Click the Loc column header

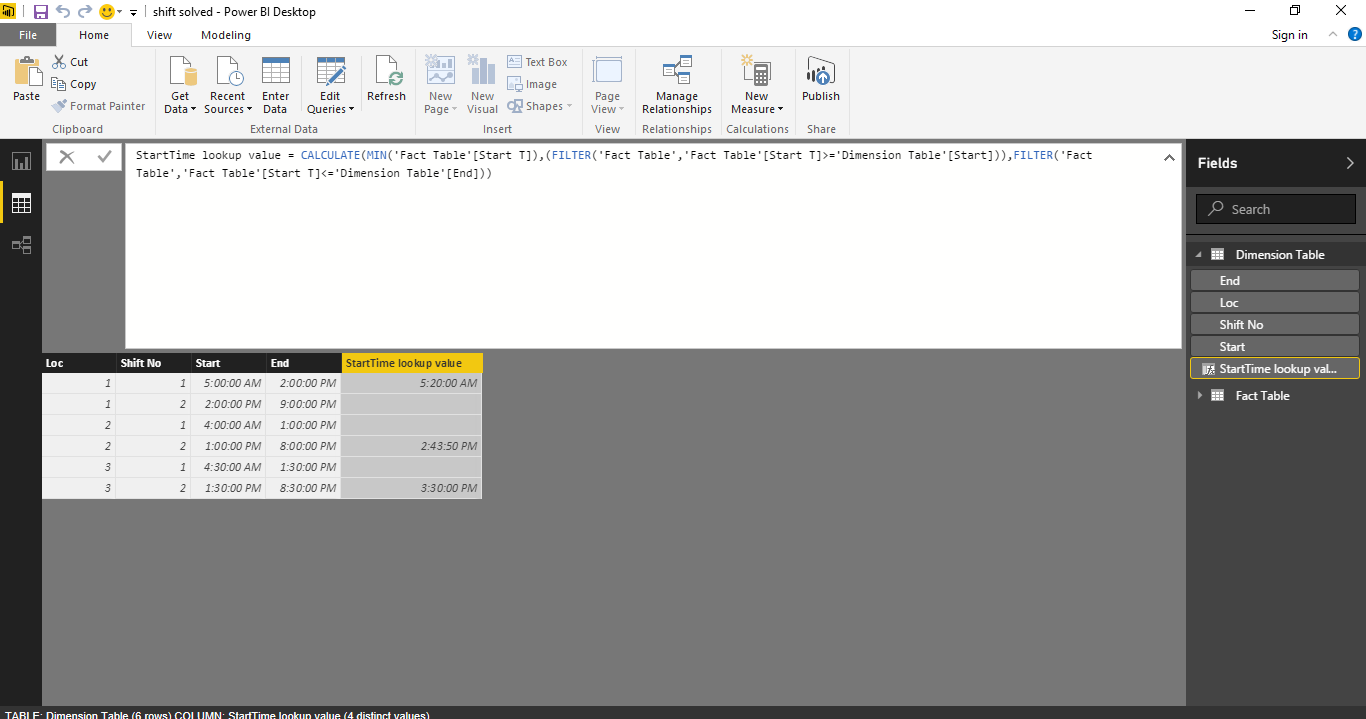79,363
